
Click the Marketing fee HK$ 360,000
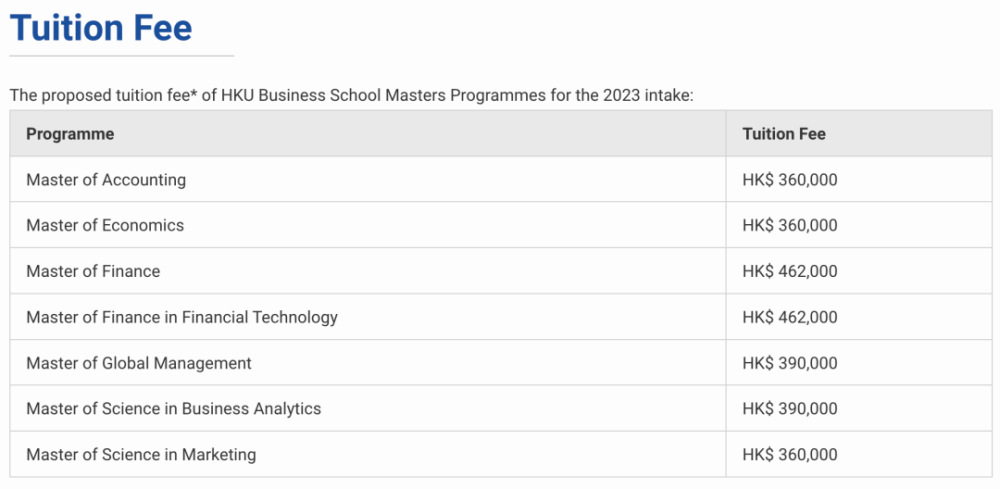click(790, 455)
